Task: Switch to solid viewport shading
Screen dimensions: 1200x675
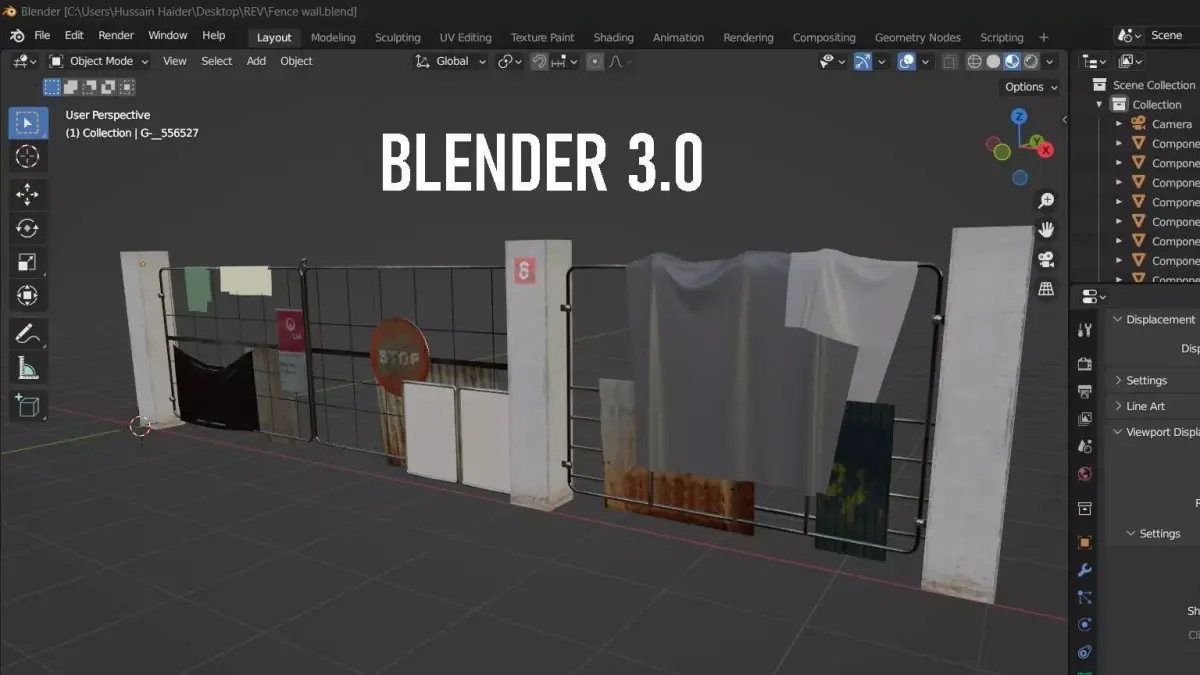Action: click(x=993, y=61)
